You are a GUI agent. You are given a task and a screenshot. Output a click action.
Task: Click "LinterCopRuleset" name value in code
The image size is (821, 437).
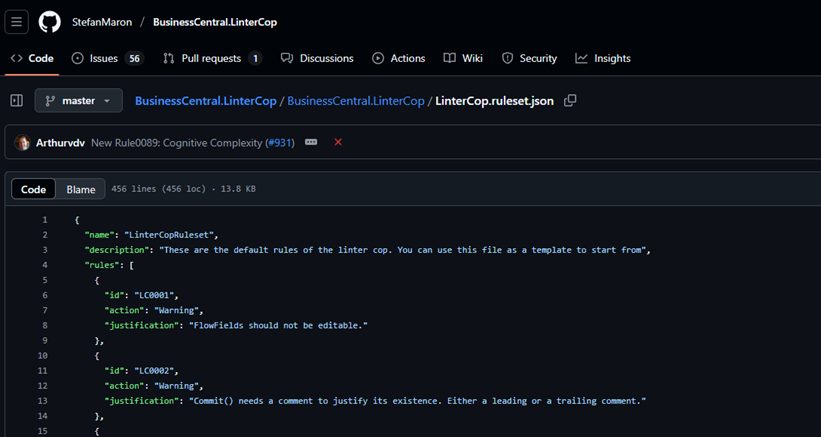(x=168, y=235)
